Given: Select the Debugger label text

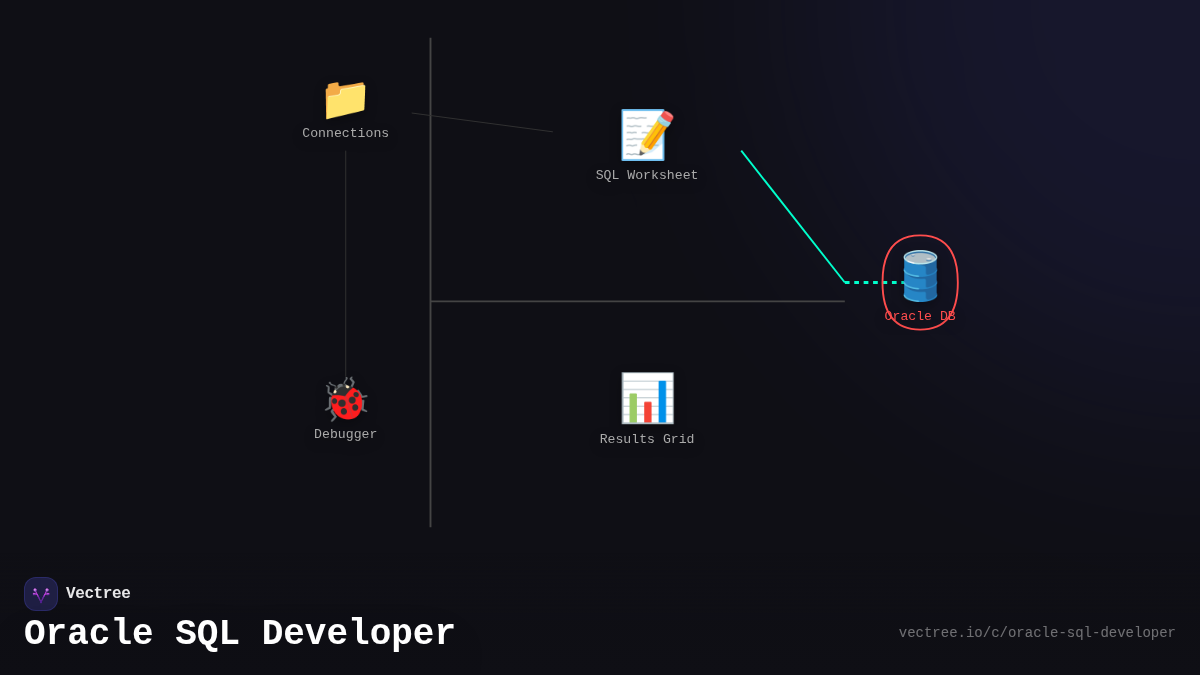Looking at the screenshot, I should 345,433.
